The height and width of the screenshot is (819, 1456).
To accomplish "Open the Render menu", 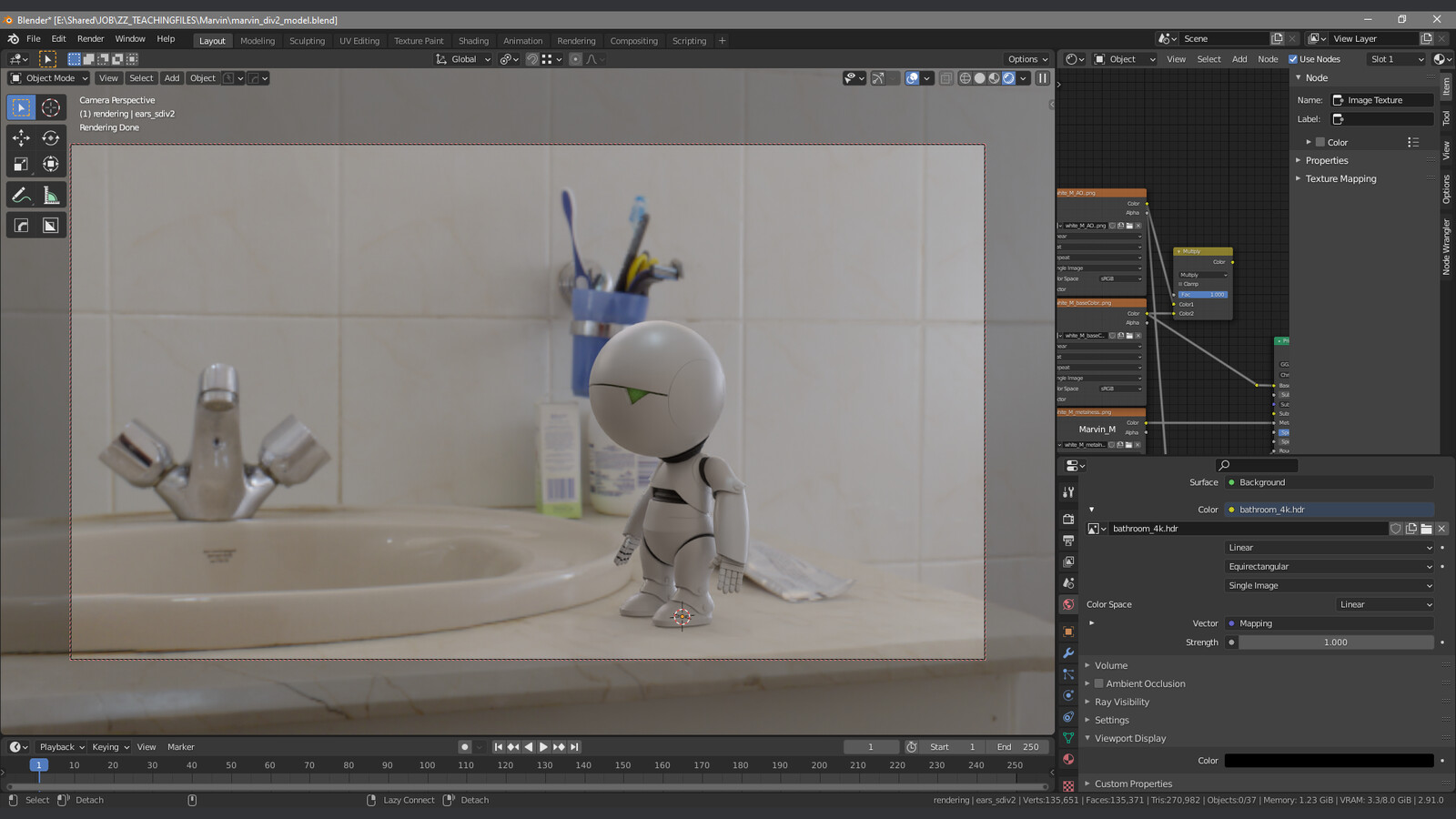I will (x=90, y=39).
